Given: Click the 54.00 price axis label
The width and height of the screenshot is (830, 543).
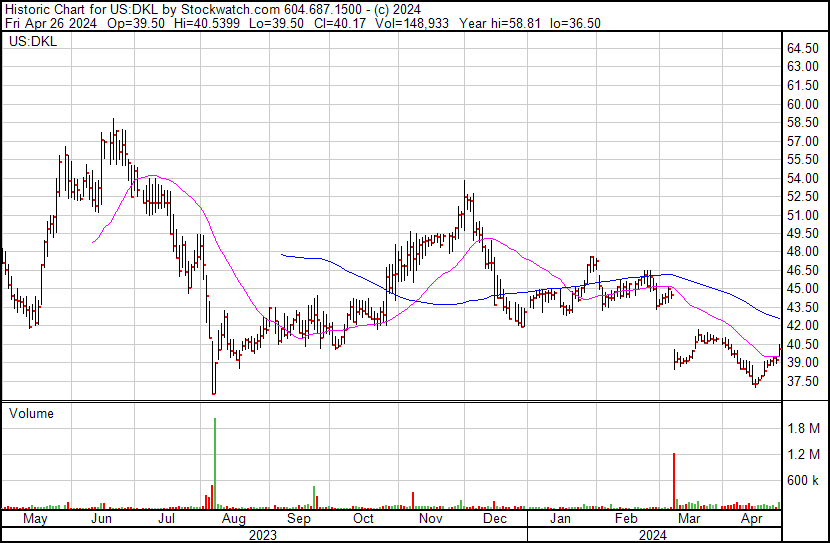Looking at the screenshot, I should point(803,178).
